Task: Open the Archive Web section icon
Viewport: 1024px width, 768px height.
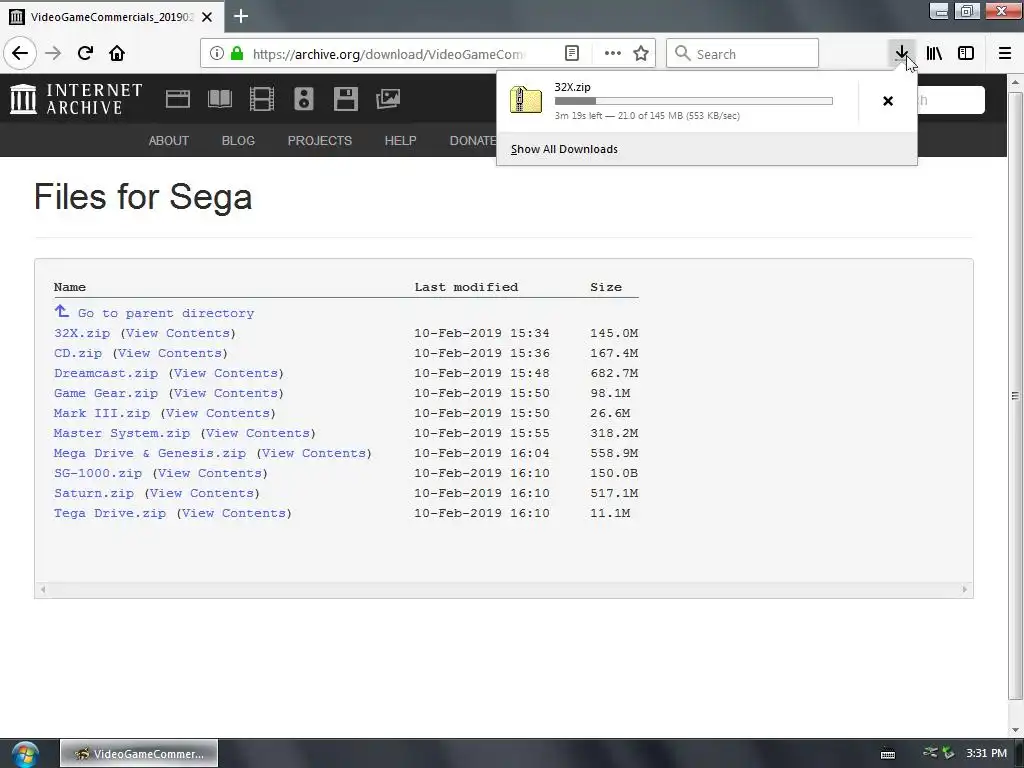Action: 178,99
